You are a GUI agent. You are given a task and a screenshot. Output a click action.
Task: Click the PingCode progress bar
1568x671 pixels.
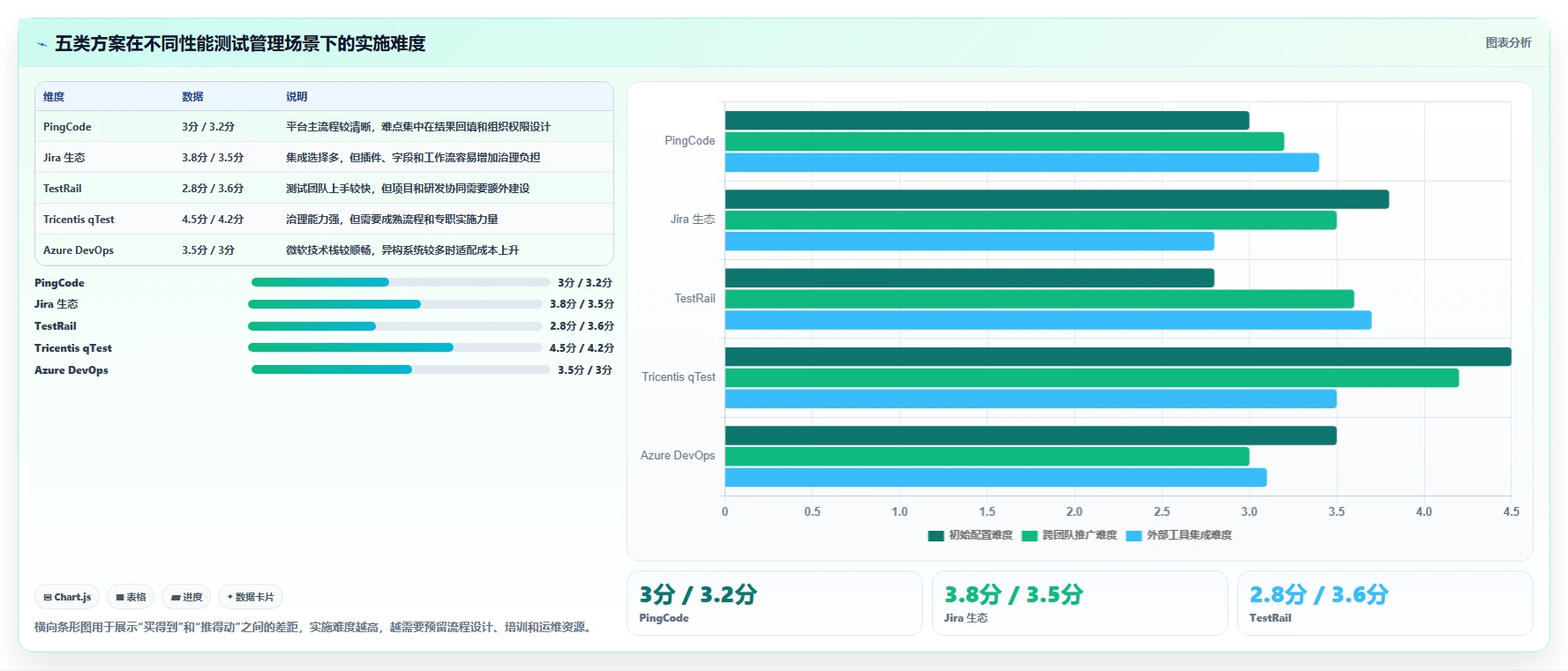[401, 282]
